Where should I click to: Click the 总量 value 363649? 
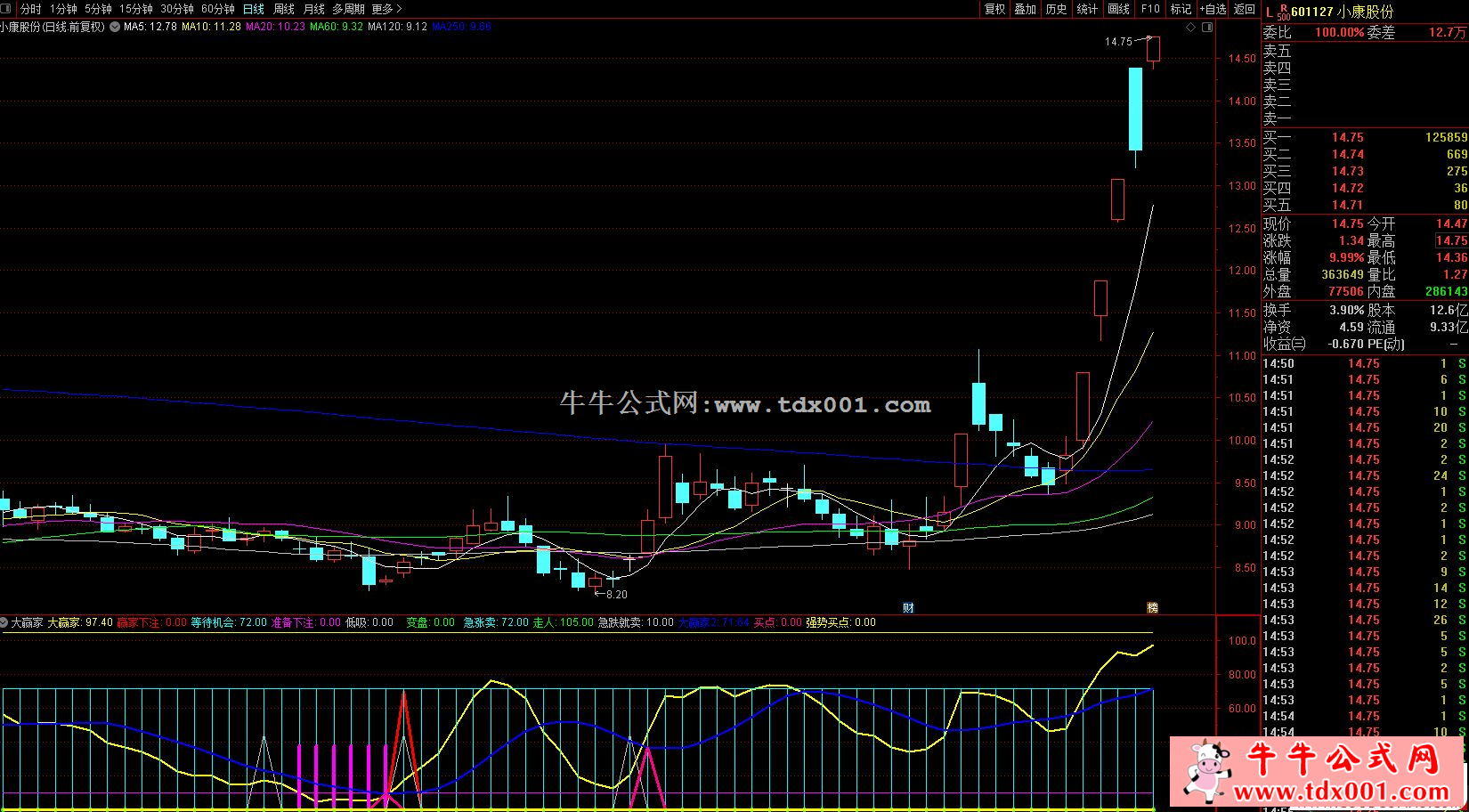coord(1343,274)
